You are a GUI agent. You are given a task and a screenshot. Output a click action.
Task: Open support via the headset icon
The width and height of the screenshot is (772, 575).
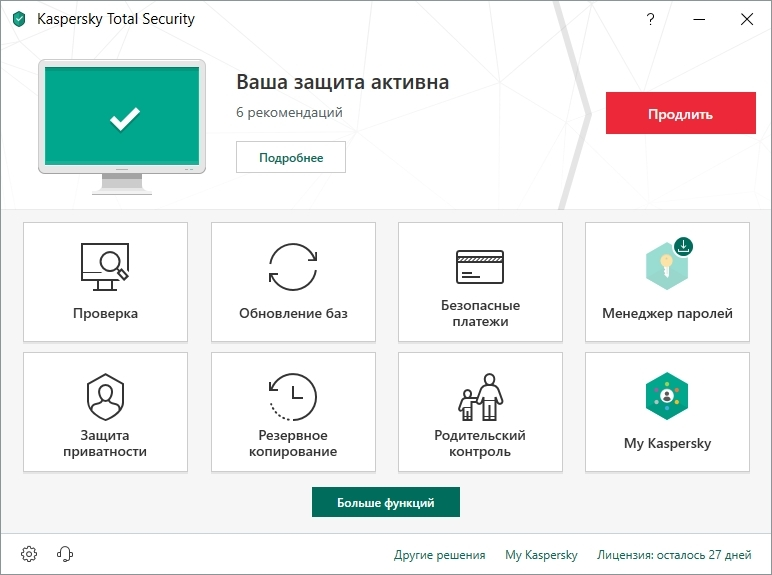(65, 554)
